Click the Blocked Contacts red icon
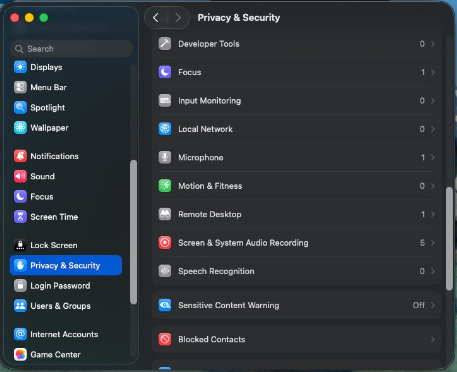The image size is (457, 372). pos(165,339)
